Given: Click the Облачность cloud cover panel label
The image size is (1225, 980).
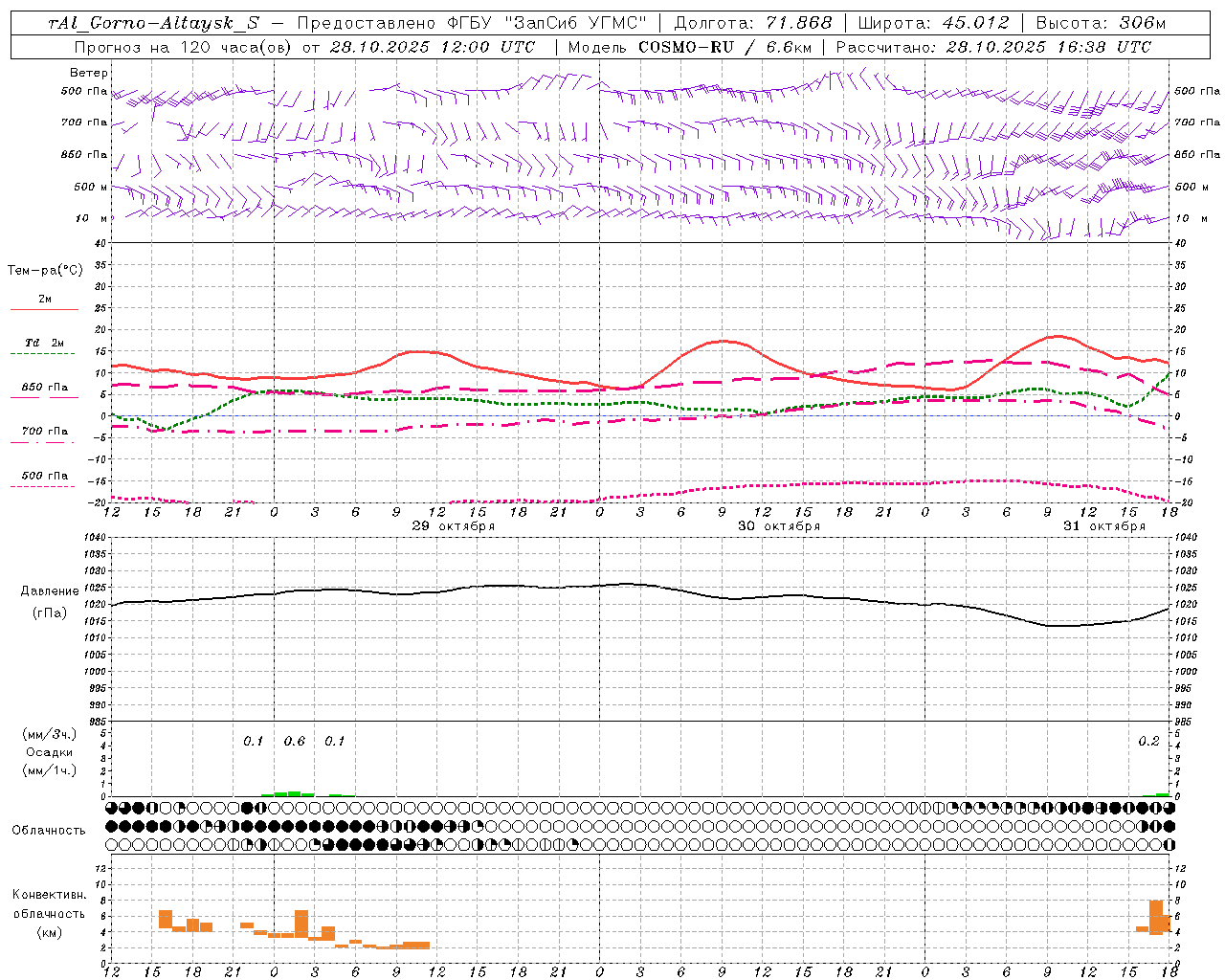Looking at the screenshot, I should (x=49, y=831).
